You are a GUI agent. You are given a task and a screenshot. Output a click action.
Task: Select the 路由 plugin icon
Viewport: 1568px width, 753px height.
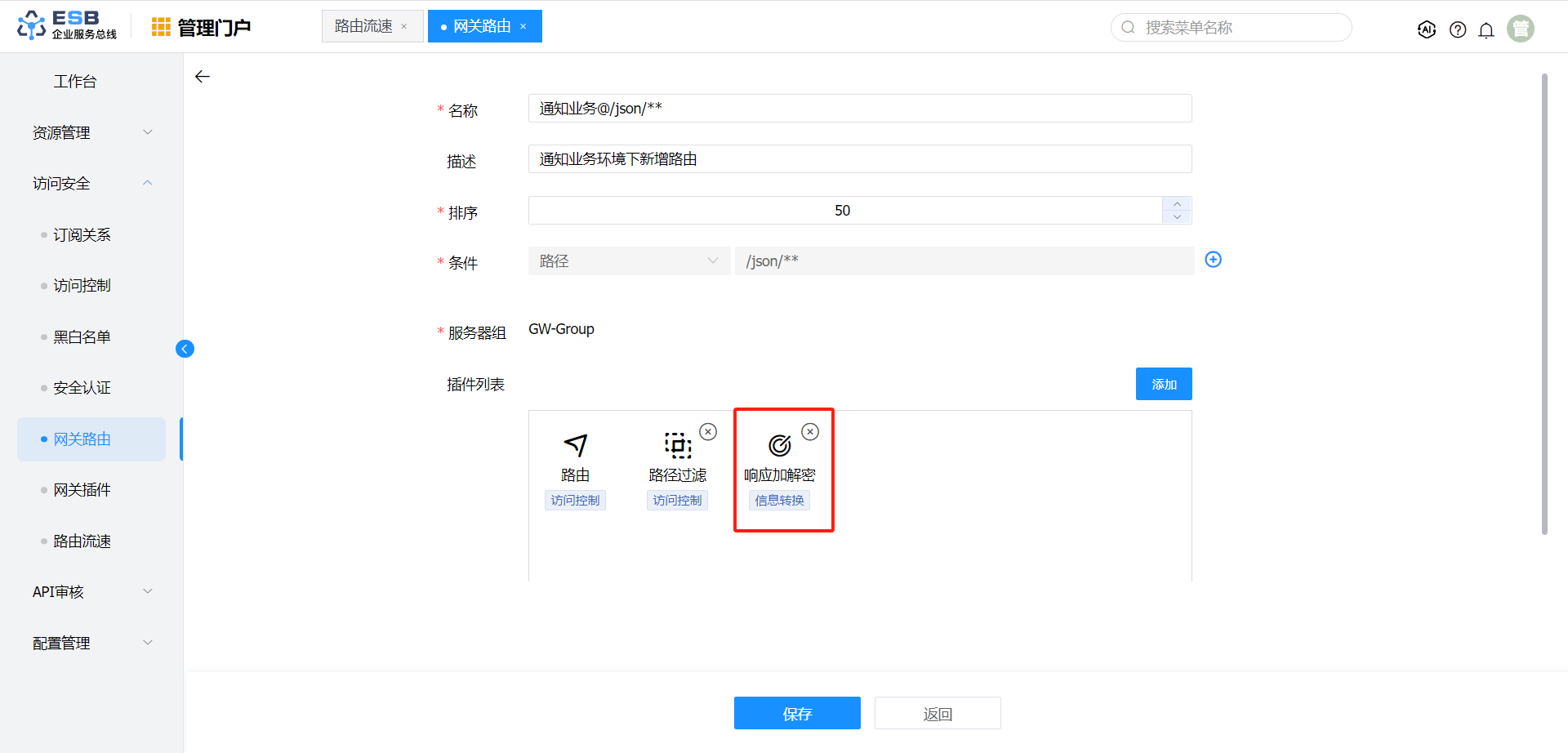click(x=575, y=445)
